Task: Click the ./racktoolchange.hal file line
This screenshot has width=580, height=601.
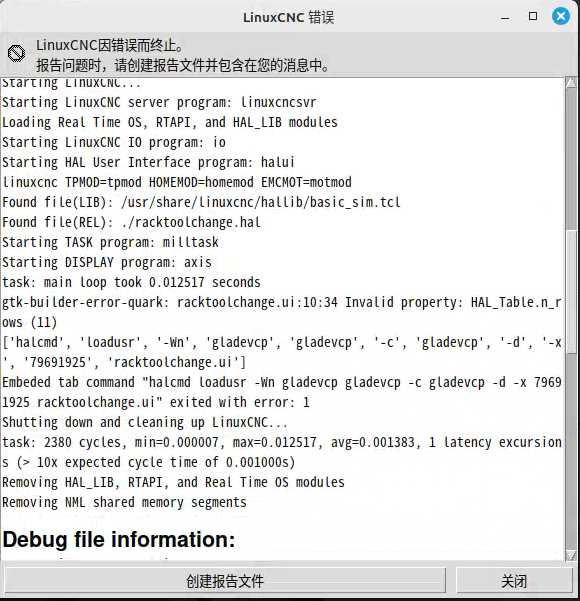Action: click(131, 222)
